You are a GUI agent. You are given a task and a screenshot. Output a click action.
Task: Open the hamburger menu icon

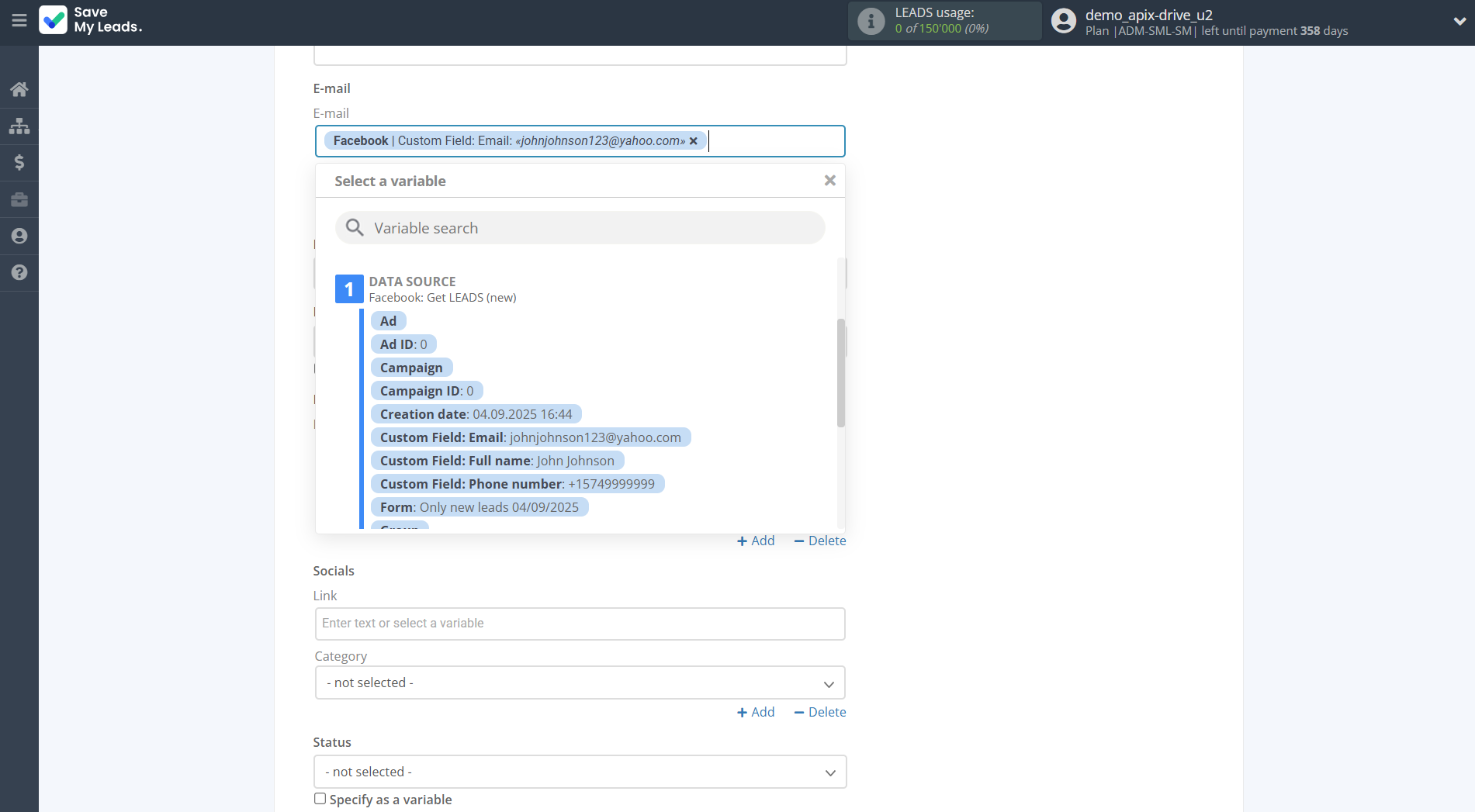click(19, 21)
